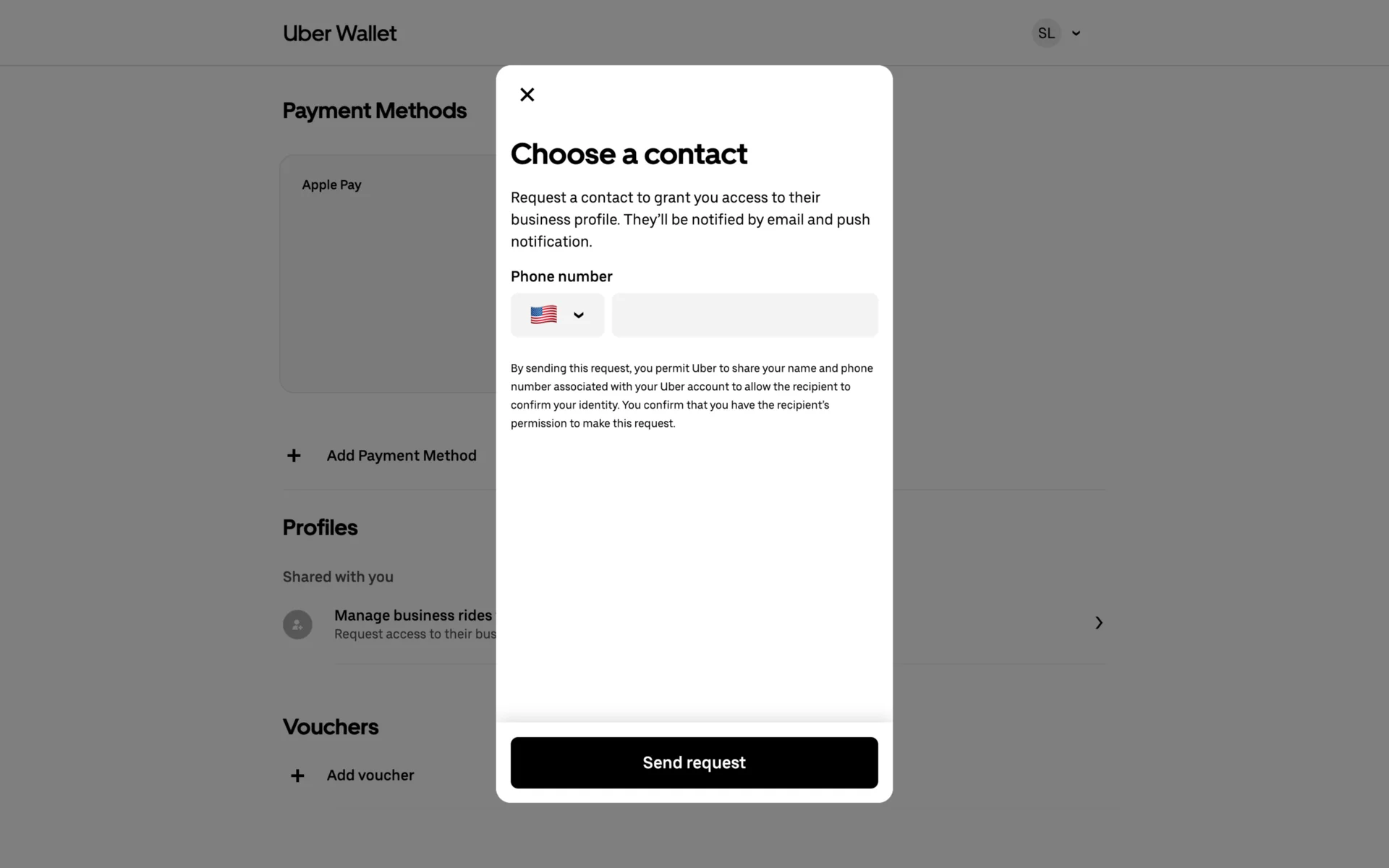Open the Manage business rides row
1389x868 pixels.
coord(414,624)
